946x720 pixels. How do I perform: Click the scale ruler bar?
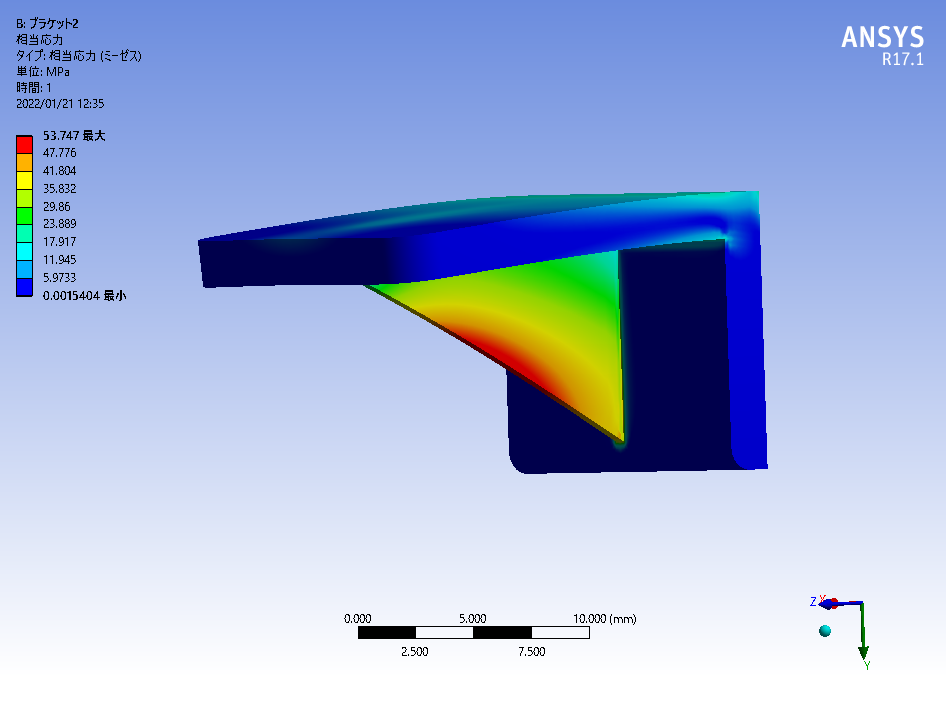[x=474, y=632]
